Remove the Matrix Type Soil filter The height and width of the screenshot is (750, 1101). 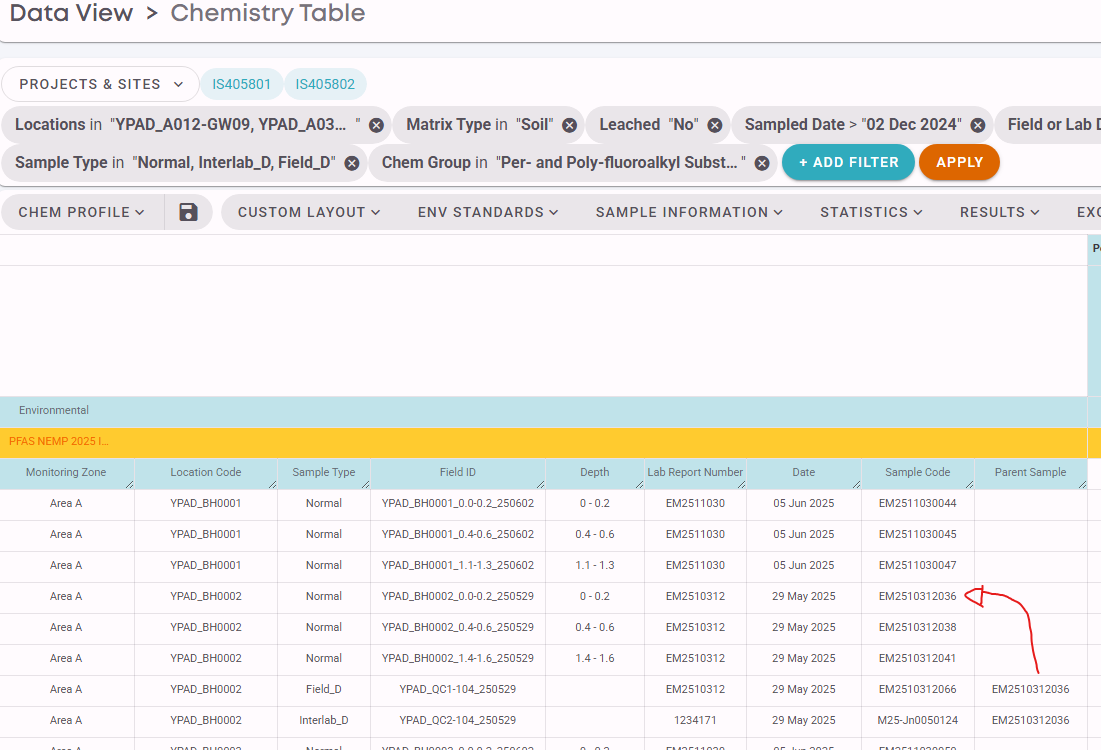pos(569,125)
